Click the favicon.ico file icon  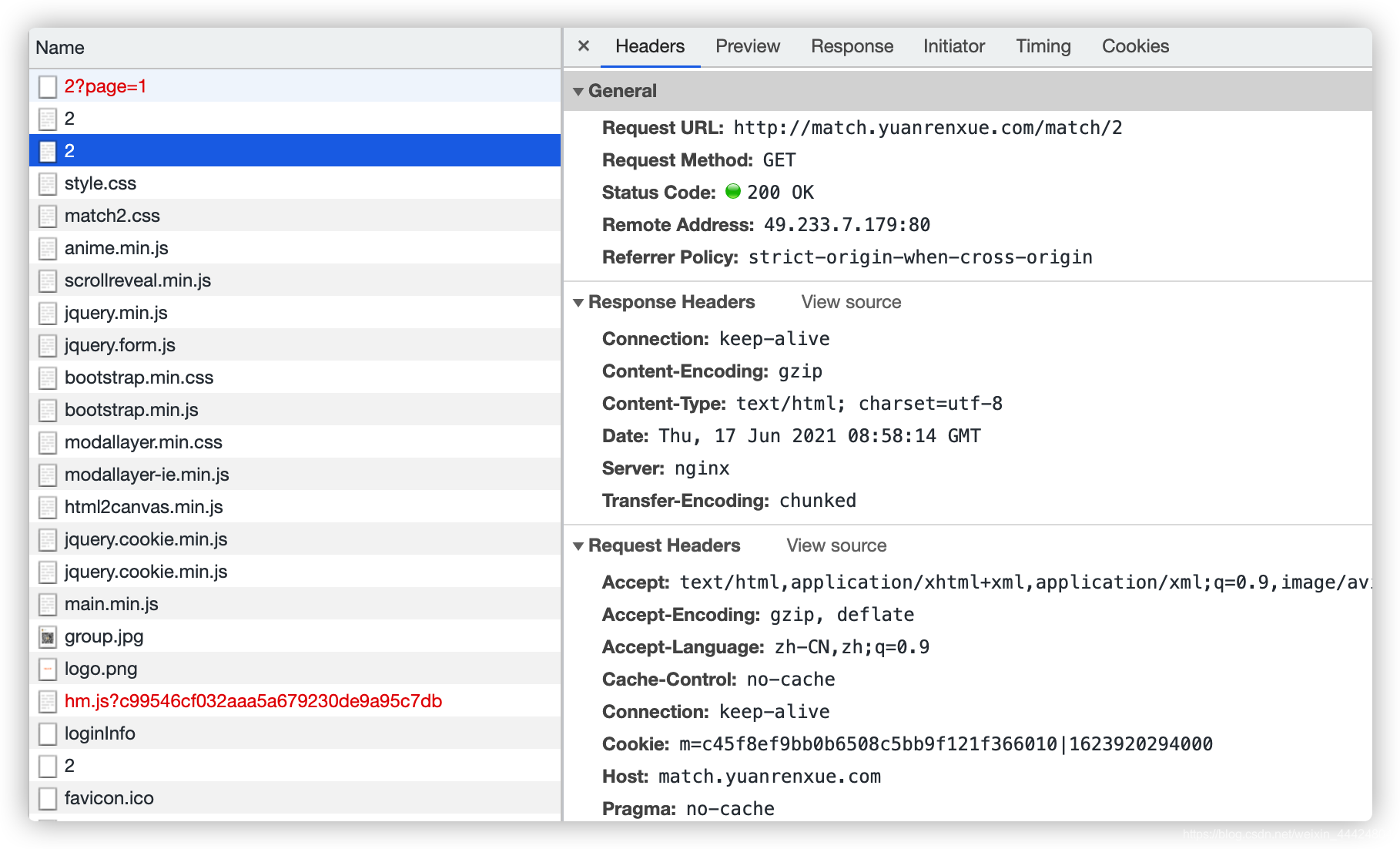point(48,798)
